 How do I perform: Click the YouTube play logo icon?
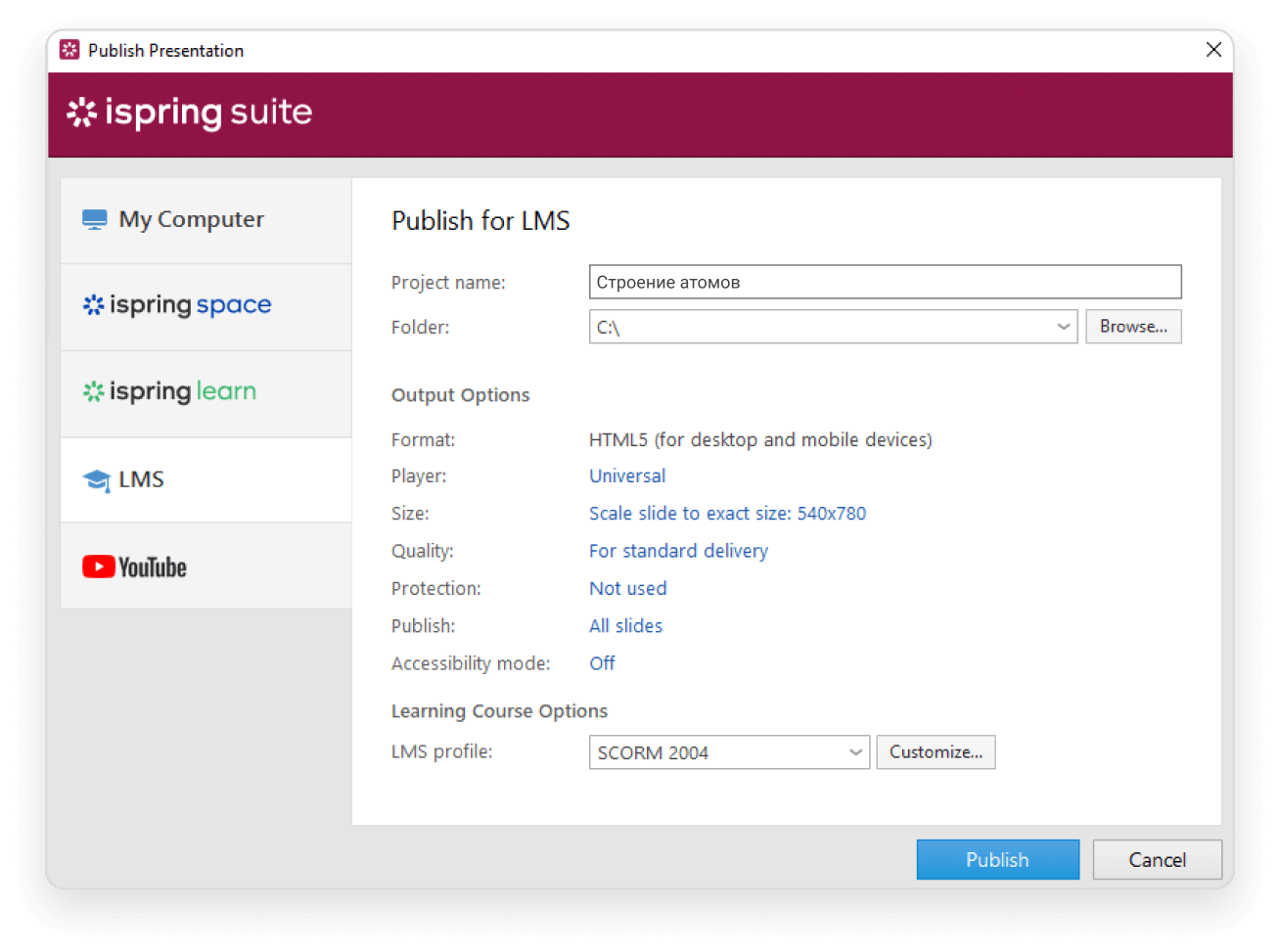98,567
